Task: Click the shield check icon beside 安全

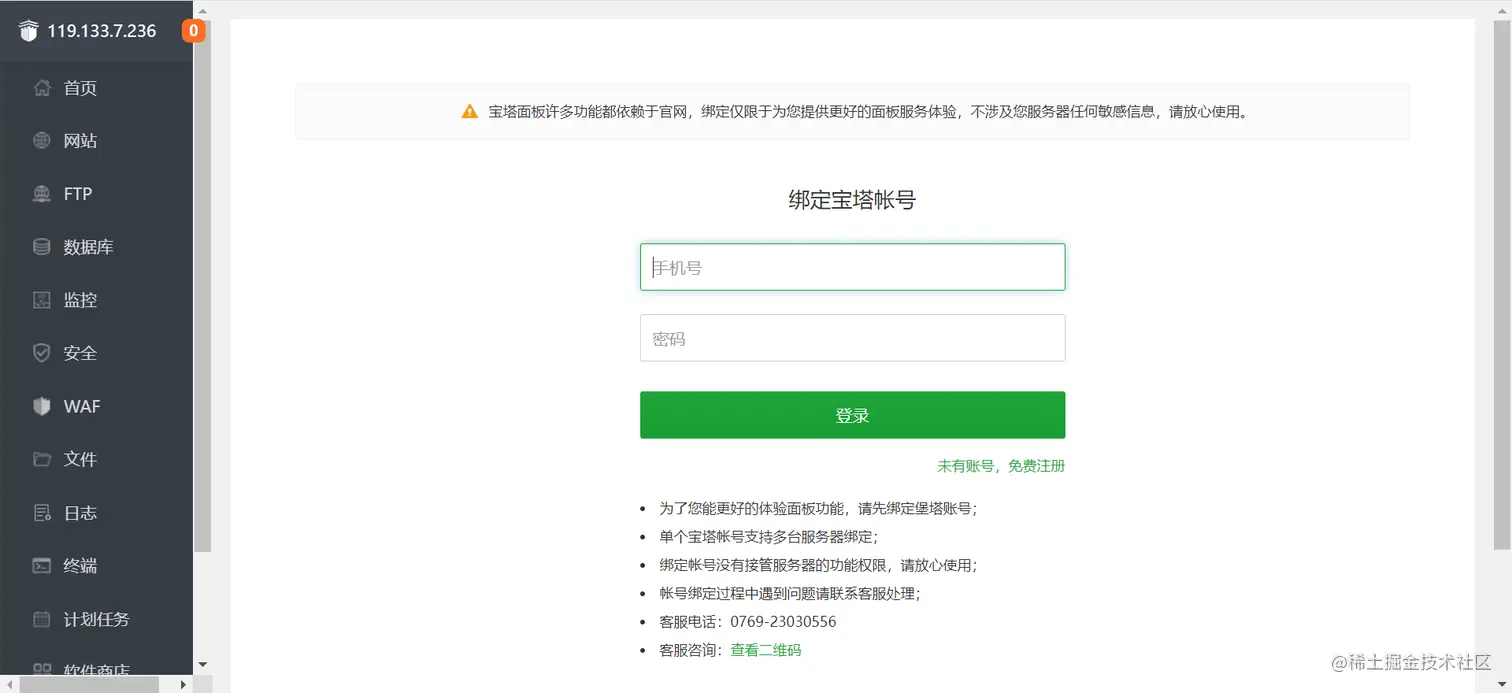Action: [x=41, y=353]
